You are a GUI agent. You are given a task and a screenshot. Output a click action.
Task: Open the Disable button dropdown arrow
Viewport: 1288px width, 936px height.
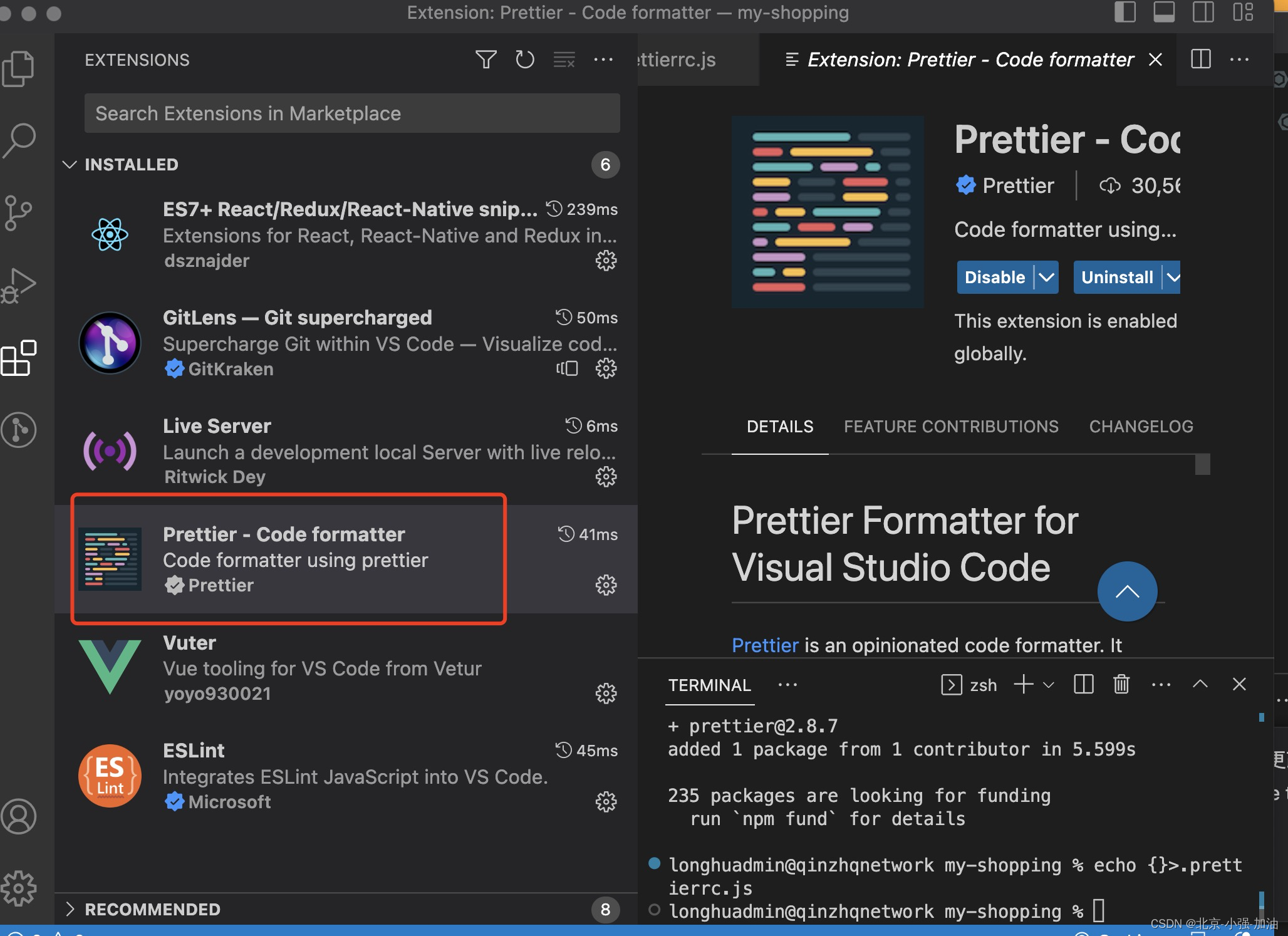coord(1046,277)
